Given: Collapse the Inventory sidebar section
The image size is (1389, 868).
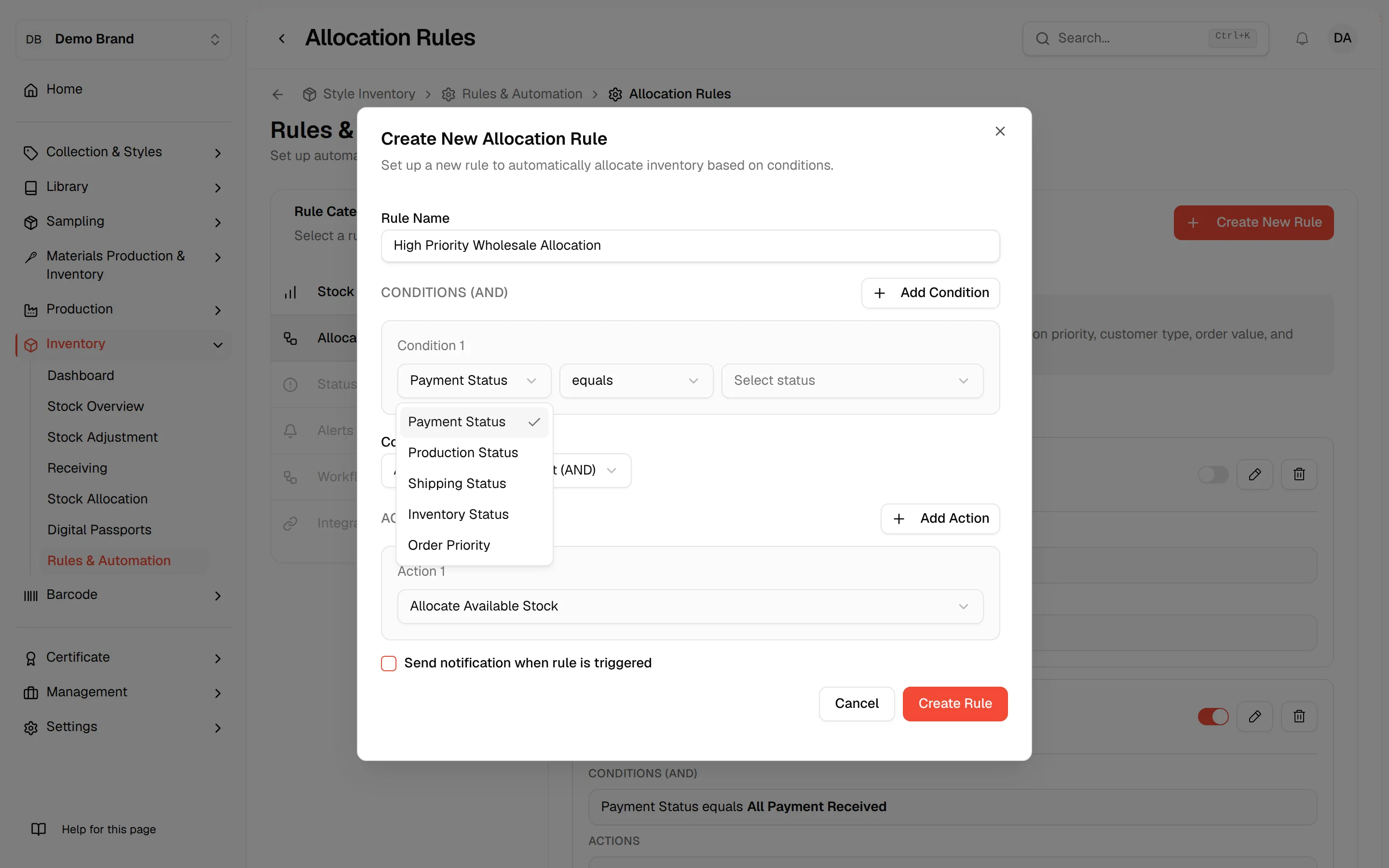Looking at the screenshot, I should [x=123, y=344].
